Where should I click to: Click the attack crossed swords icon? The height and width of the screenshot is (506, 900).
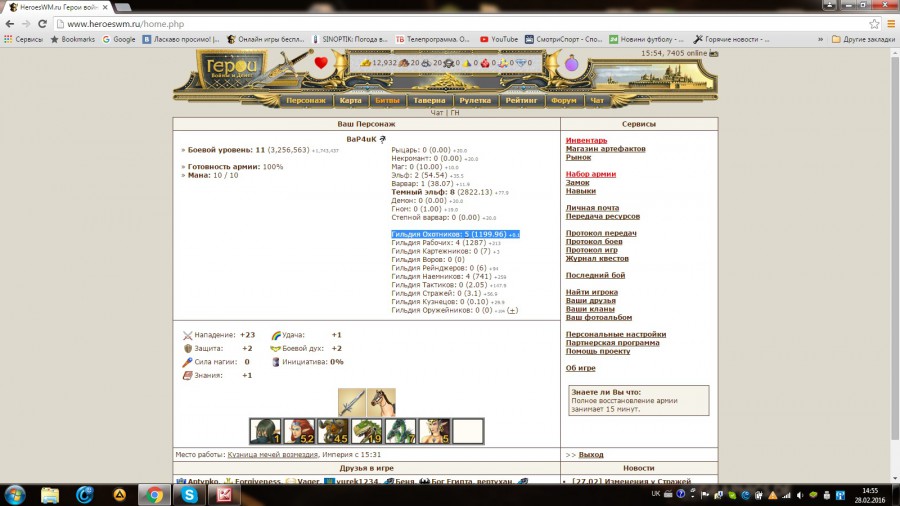(x=188, y=335)
